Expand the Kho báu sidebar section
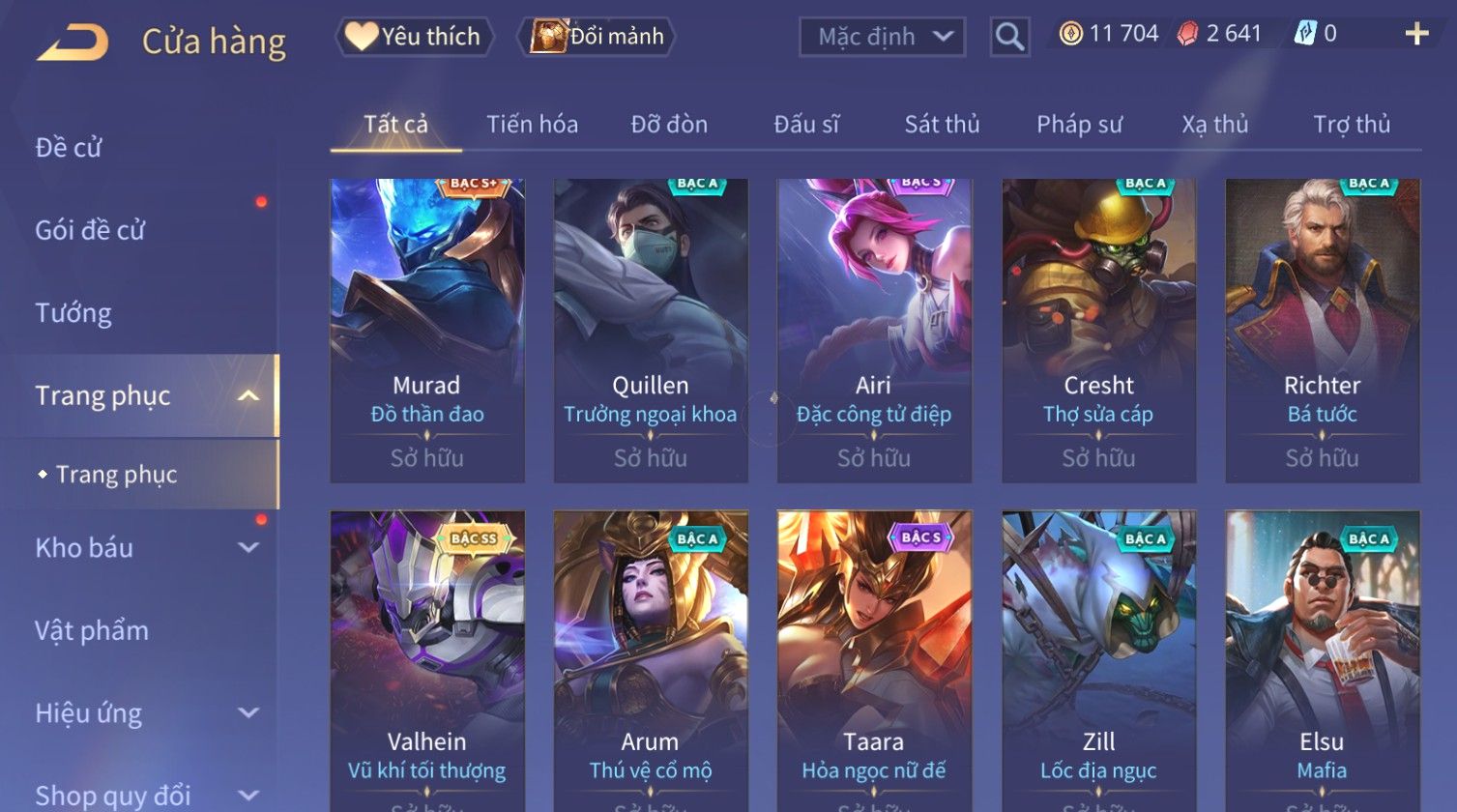The image size is (1457, 812). [248, 547]
